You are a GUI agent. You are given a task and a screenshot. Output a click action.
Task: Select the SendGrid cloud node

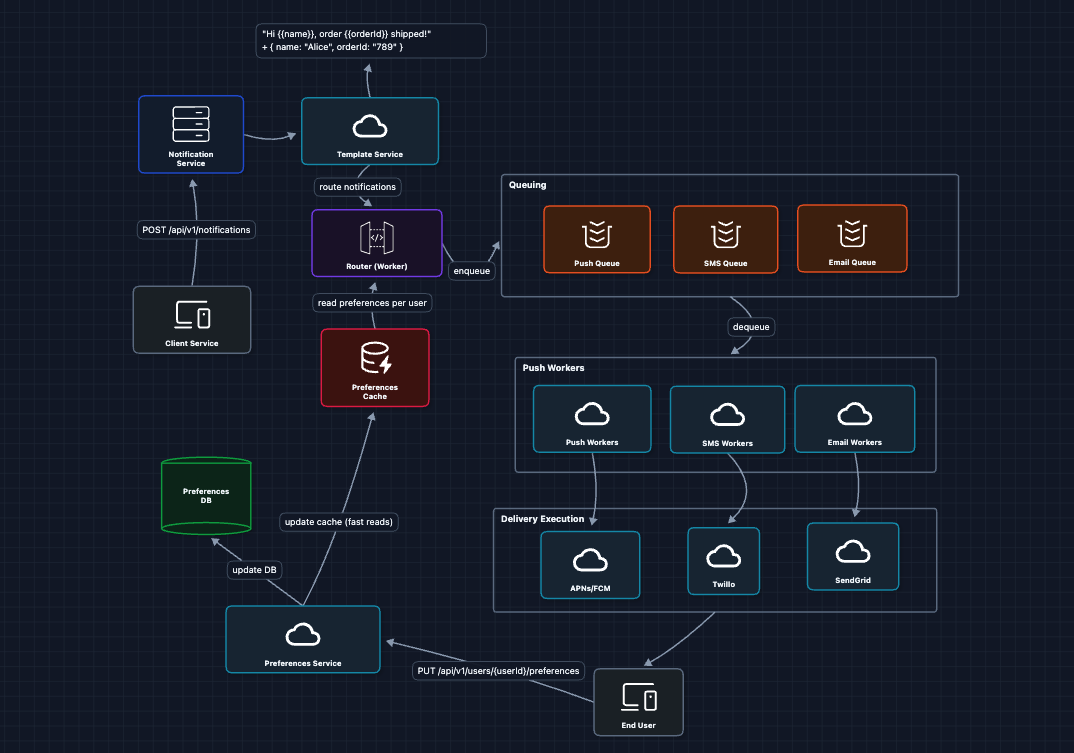(852, 551)
